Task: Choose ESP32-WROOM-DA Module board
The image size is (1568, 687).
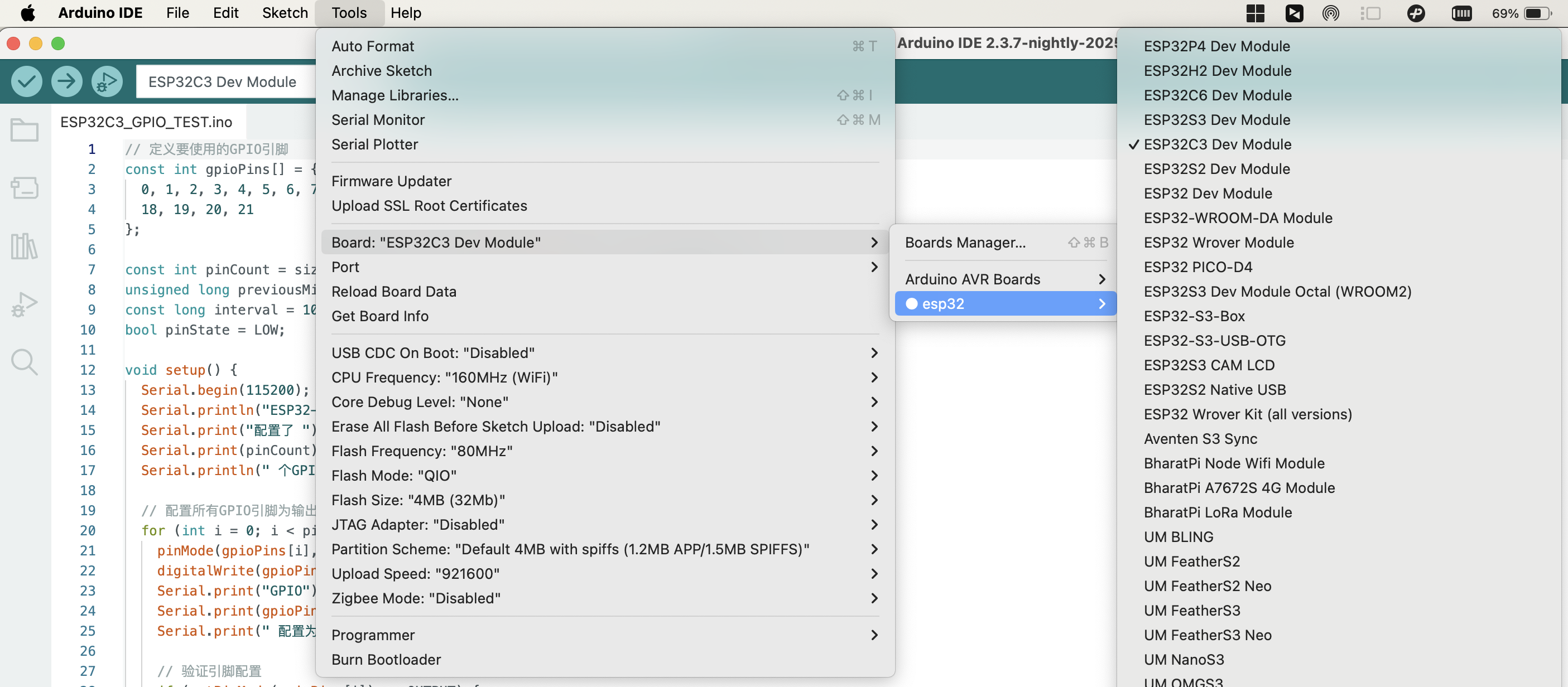Action: click(x=1339, y=218)
